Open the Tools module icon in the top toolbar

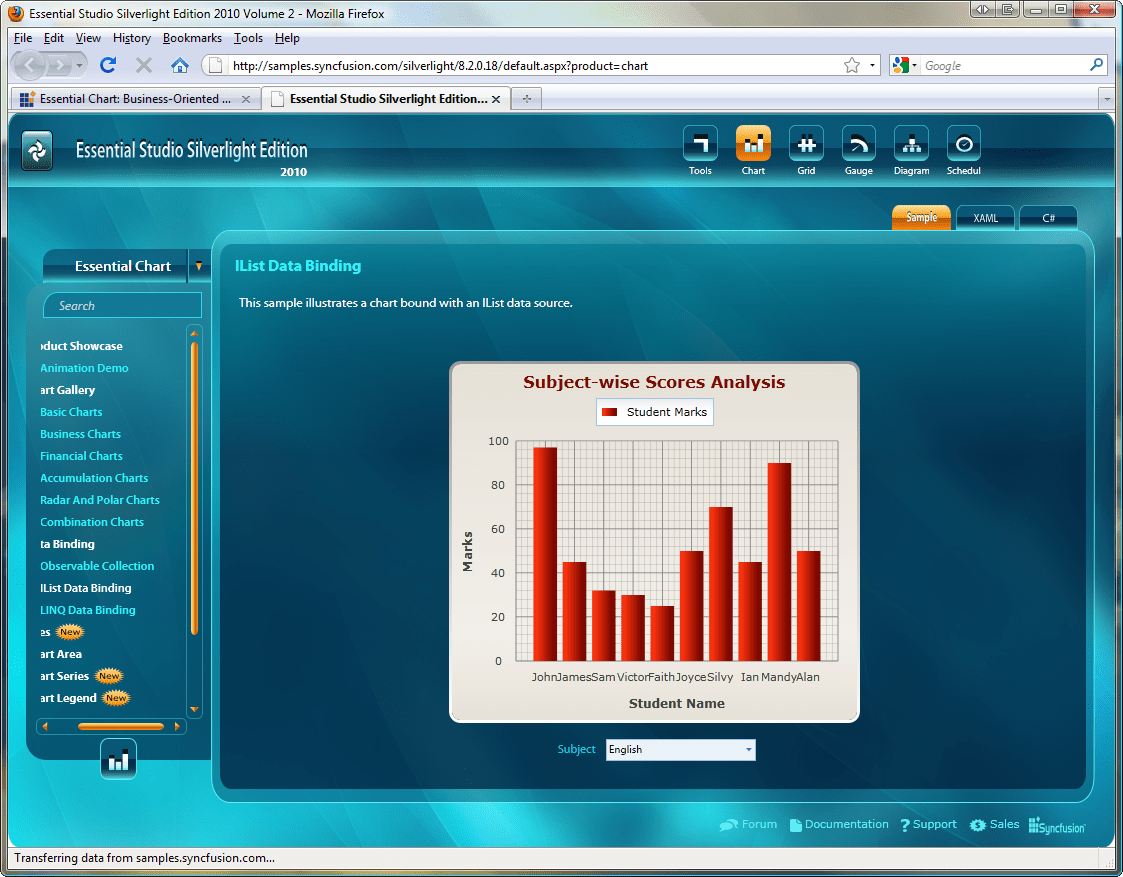tap(700, 144)
